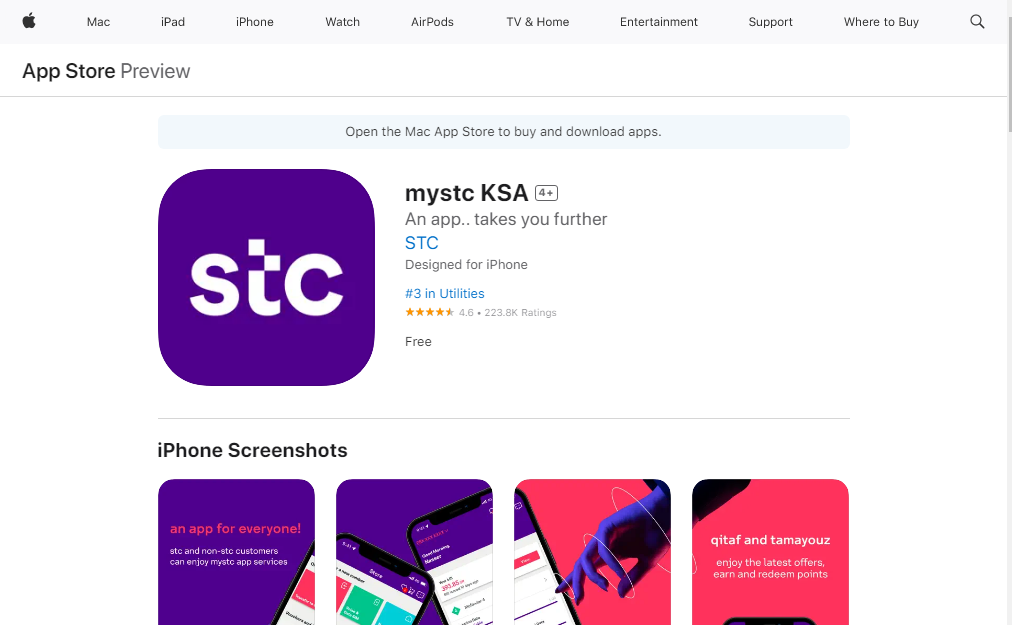This screenshot has width=1012, height=625.
Task: Select iPhone in the top navigation
Action: click(x=254, y=22)
